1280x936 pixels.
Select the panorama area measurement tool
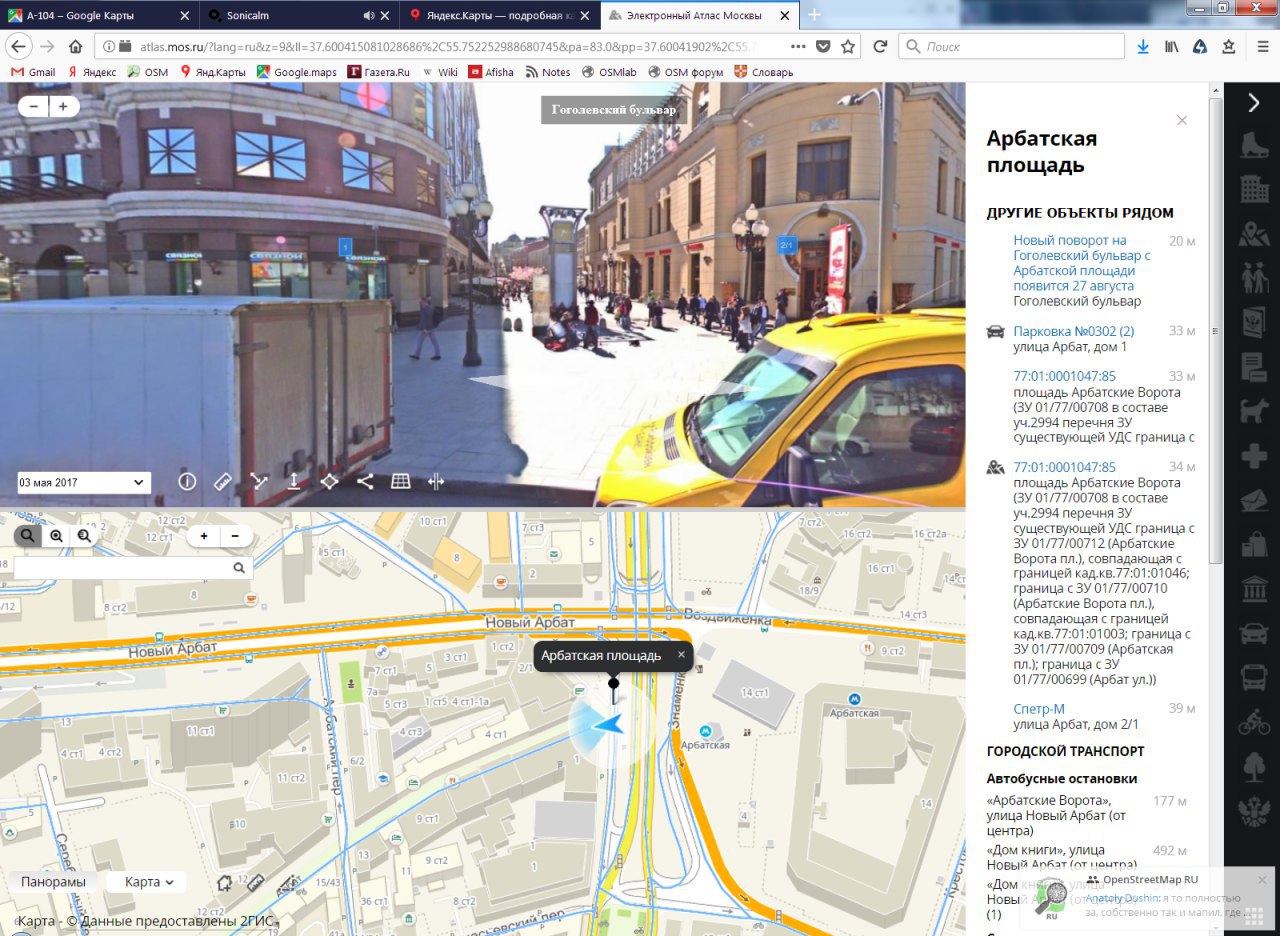(x=329, y=481)
